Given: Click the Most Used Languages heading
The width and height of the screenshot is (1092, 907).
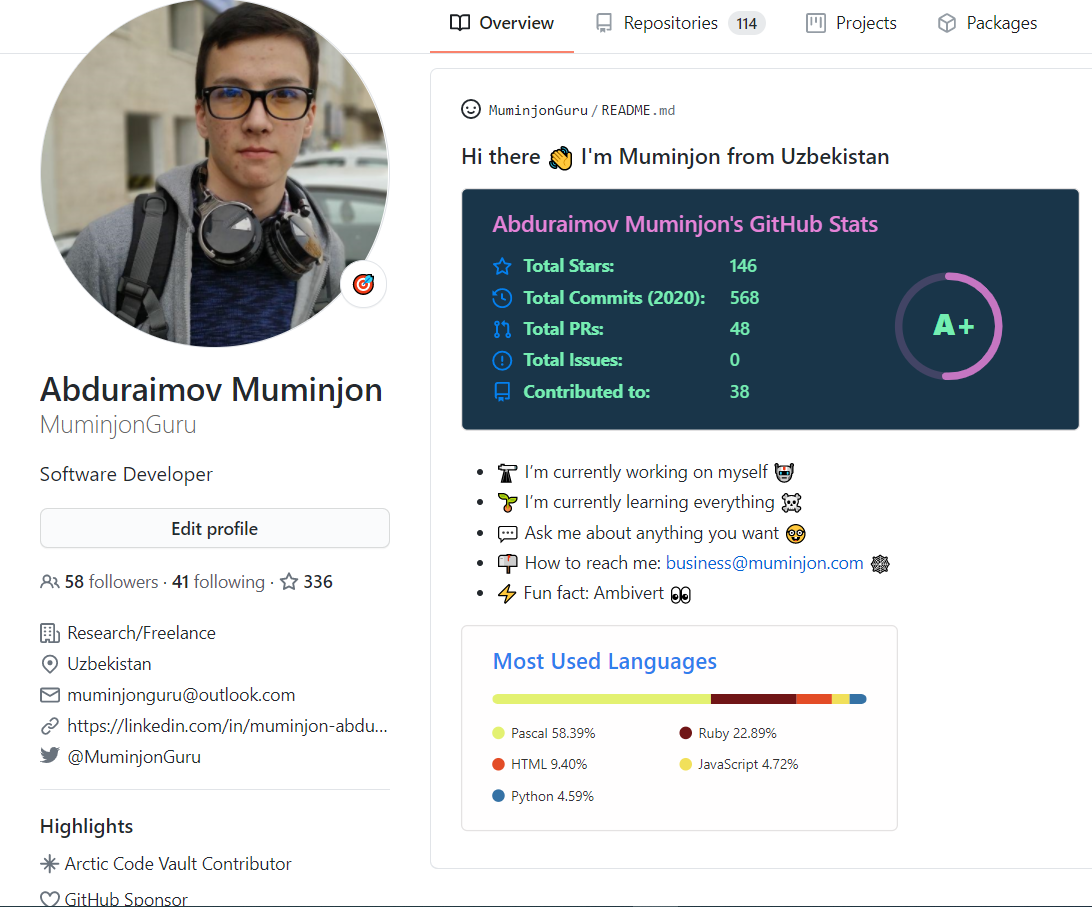Looking at the screenshot, I should coord(604,661).
